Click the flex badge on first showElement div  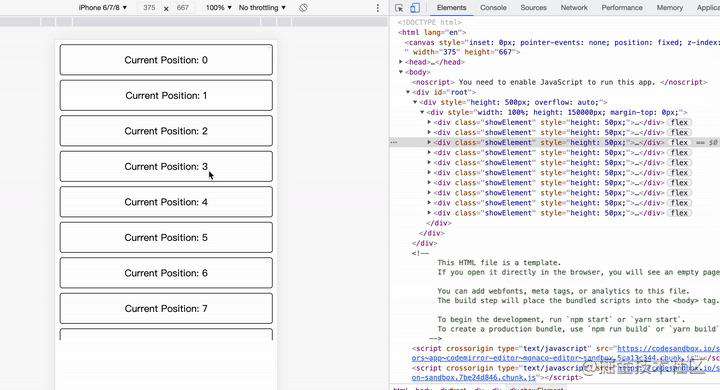coord(679,123)
